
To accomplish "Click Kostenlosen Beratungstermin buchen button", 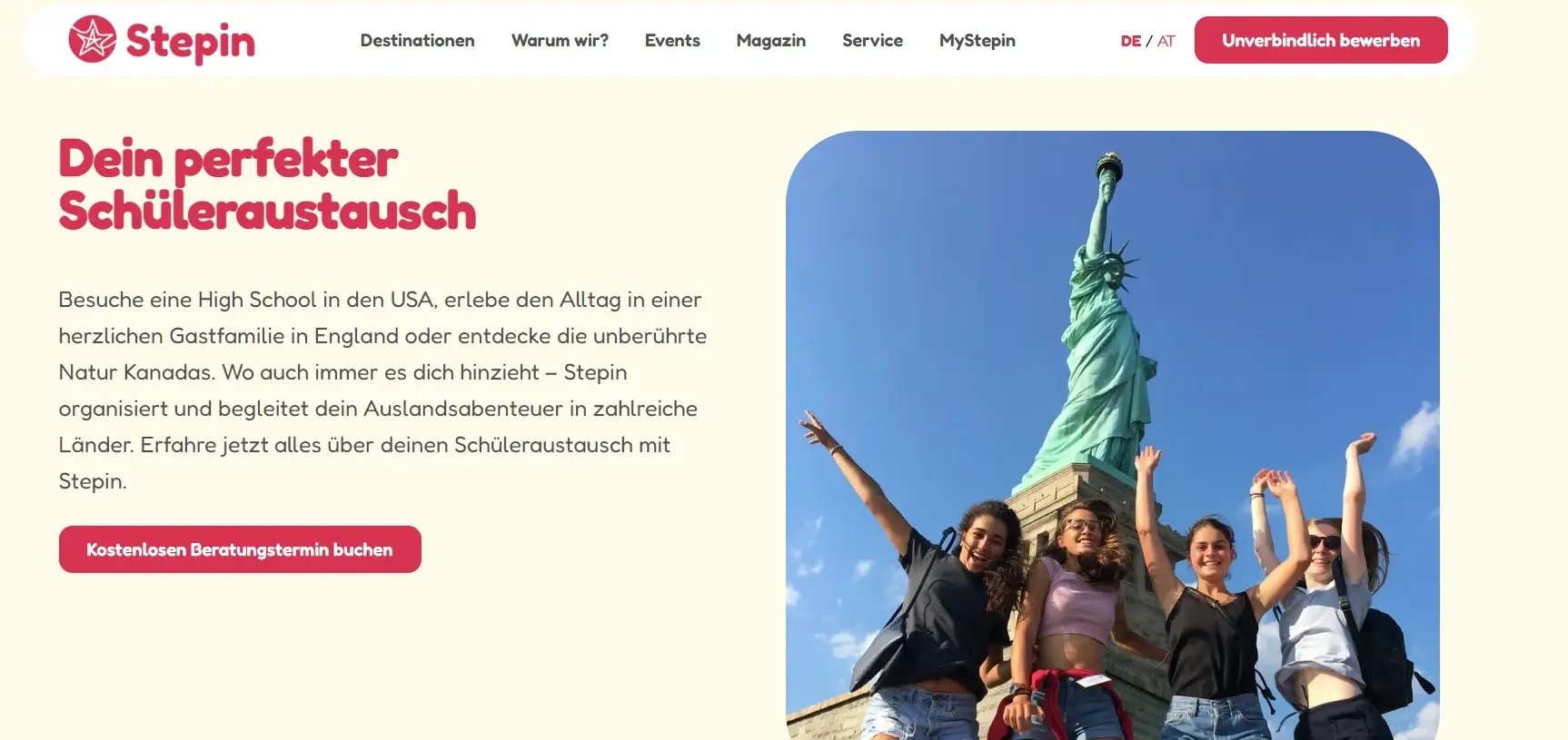I will [x=240, y=549].
